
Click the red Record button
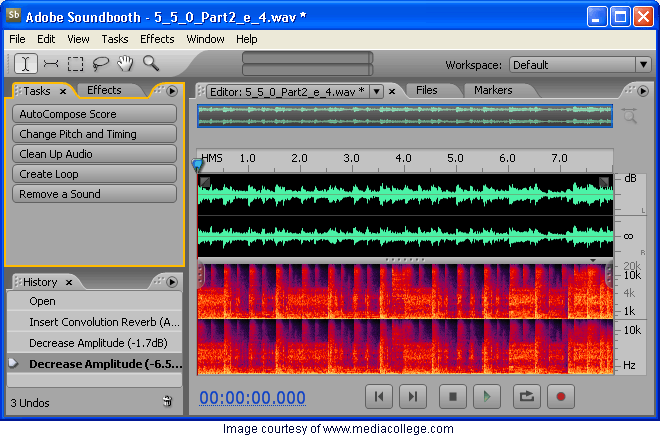point(561,396)
